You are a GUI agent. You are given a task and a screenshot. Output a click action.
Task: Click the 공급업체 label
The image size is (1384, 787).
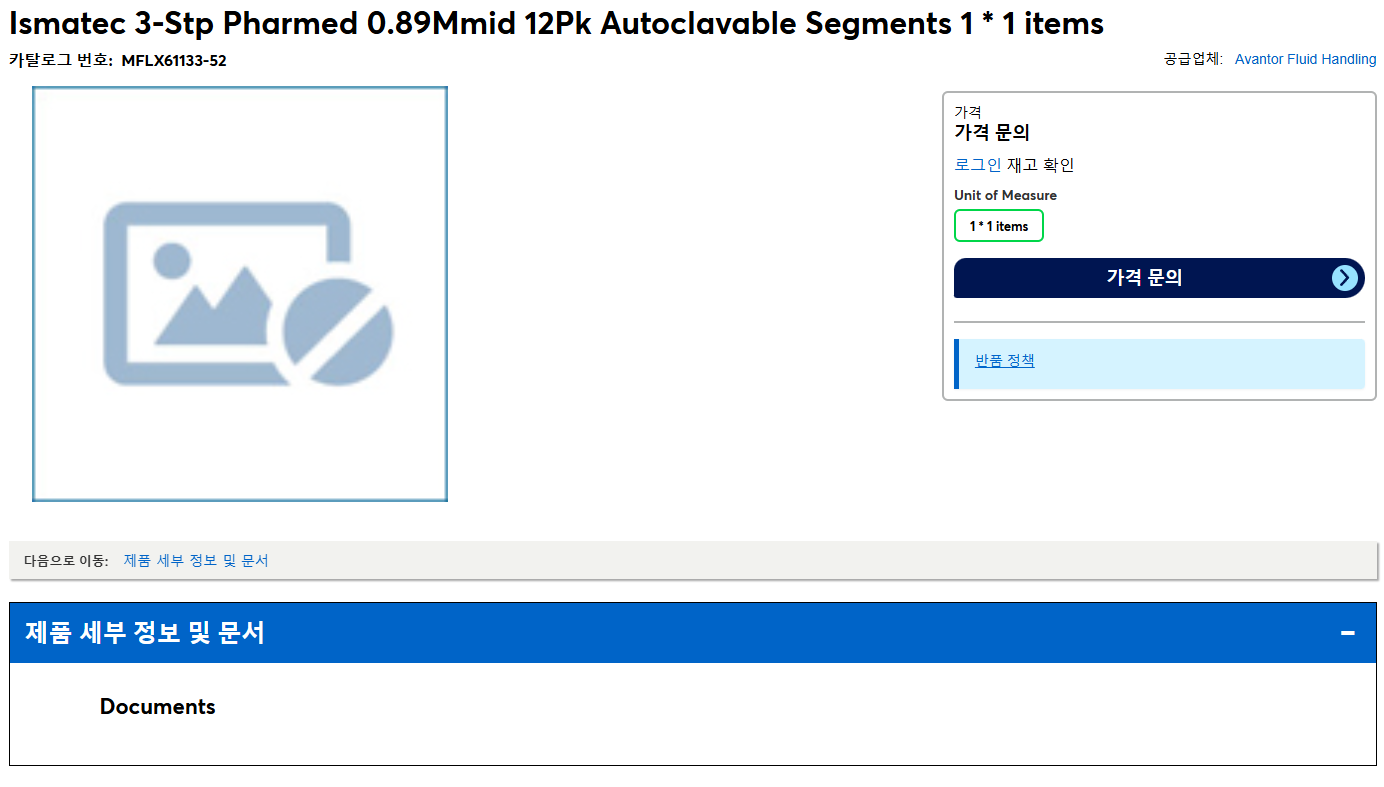[x=1193, y=59]
